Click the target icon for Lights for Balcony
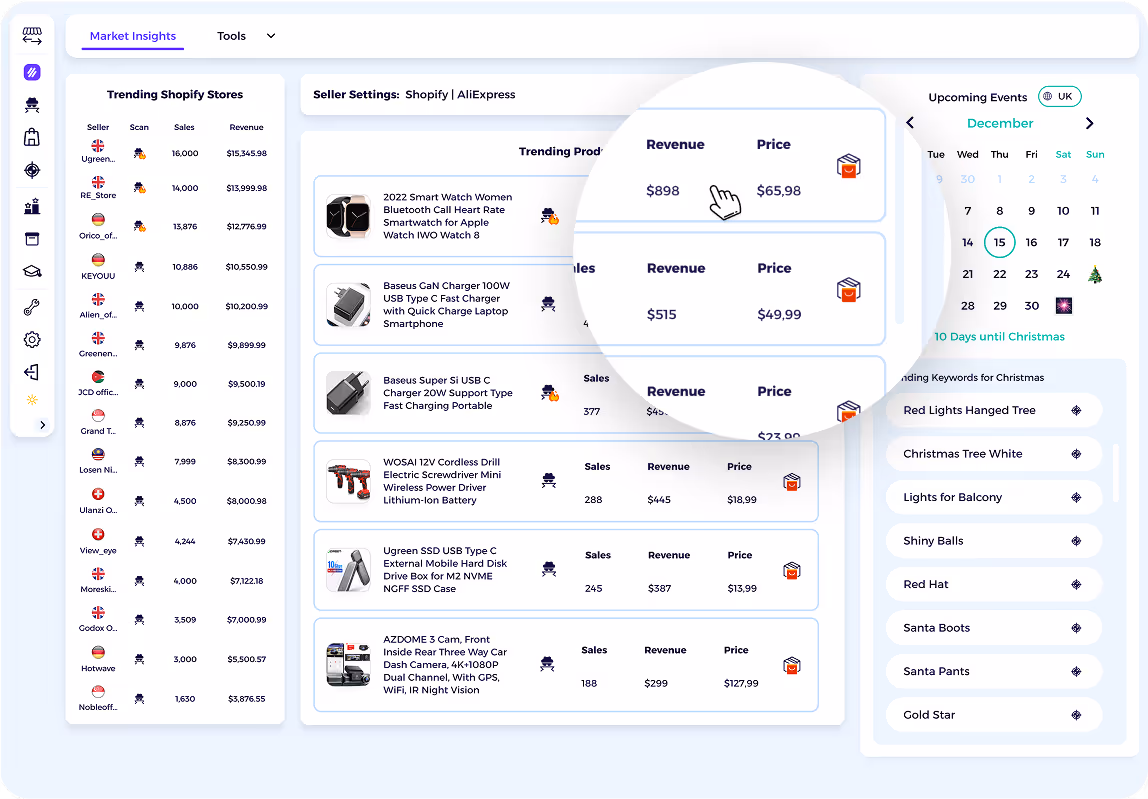Viewport: 1148px width, 799px height. pyautogui.click(x=1076, y=497)
